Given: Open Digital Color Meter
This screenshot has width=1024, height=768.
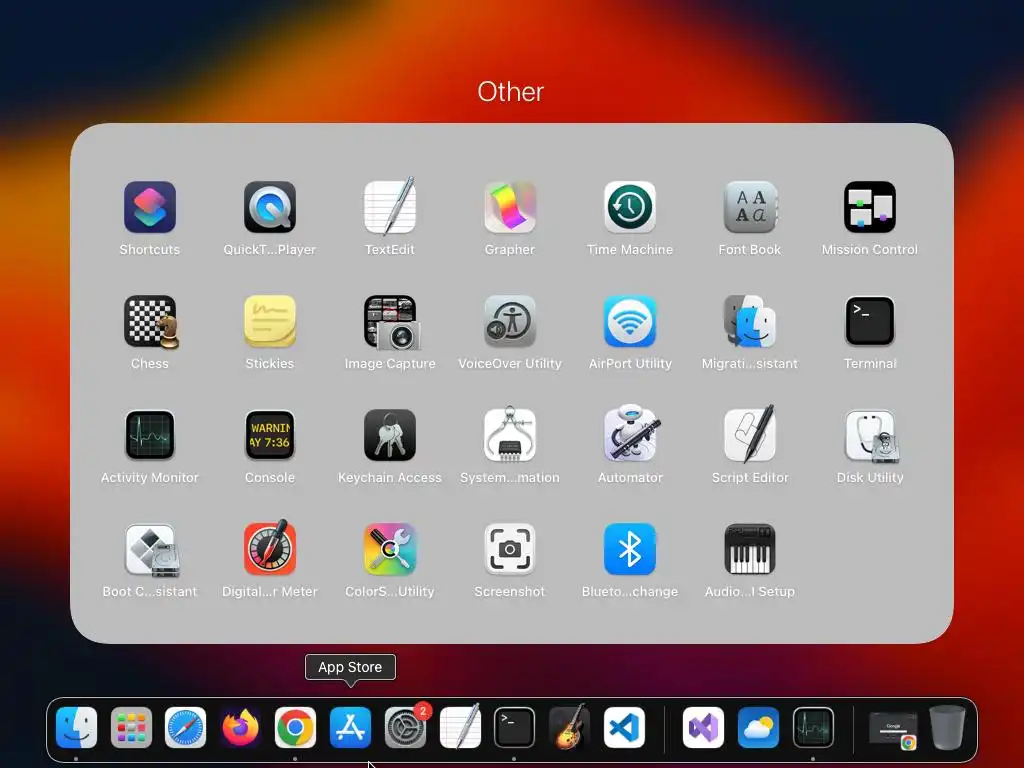Looking at the screenshot, I should [x=270, y=549].
